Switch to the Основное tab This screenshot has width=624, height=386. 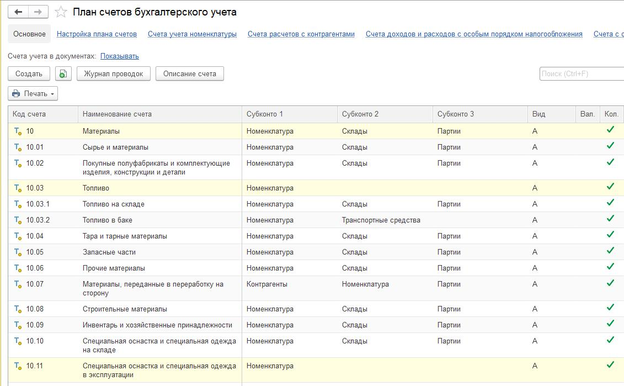point(29,34)
